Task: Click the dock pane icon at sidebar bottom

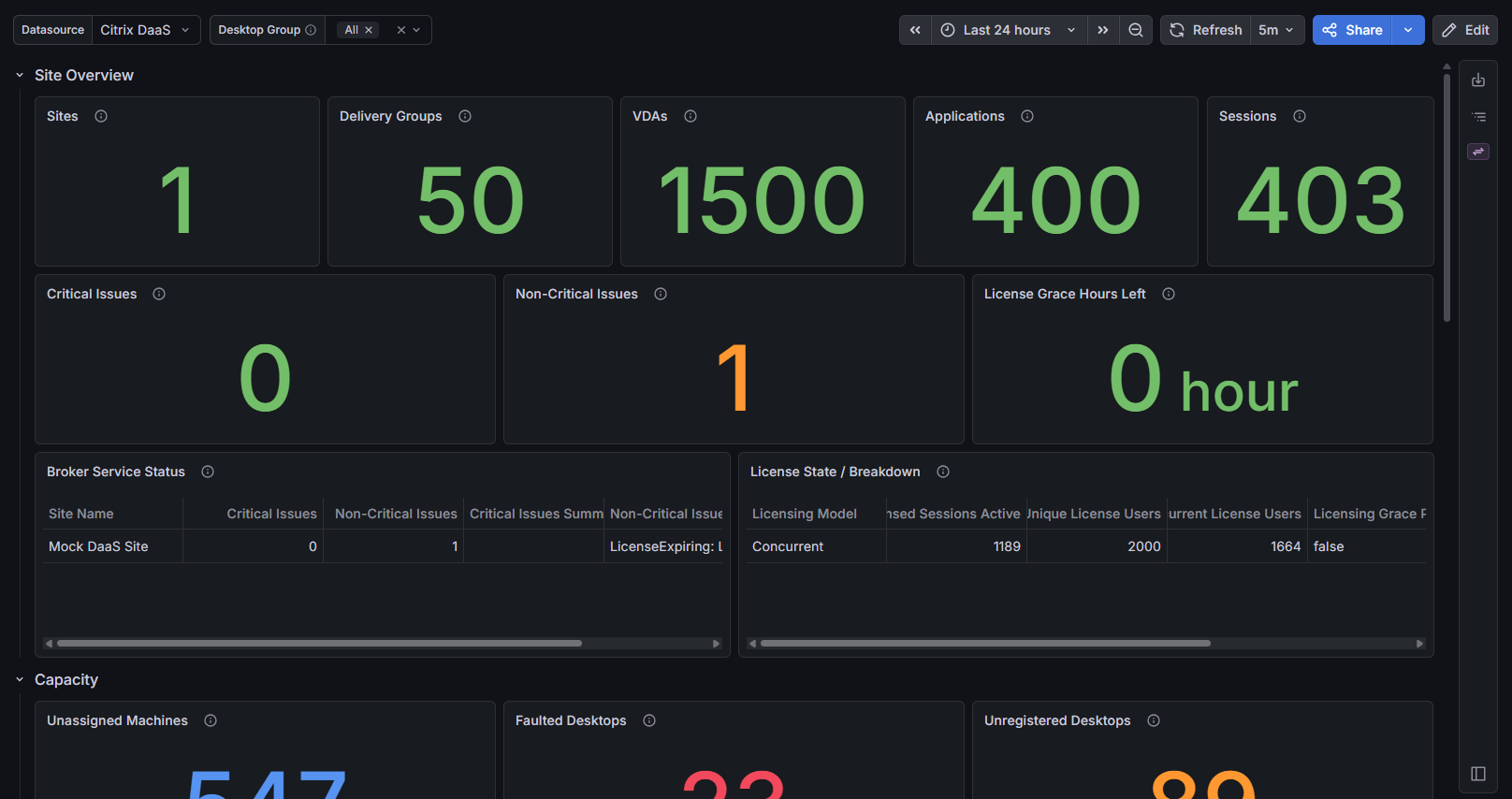Action: pyautogui.click(x=1478, y=774)
